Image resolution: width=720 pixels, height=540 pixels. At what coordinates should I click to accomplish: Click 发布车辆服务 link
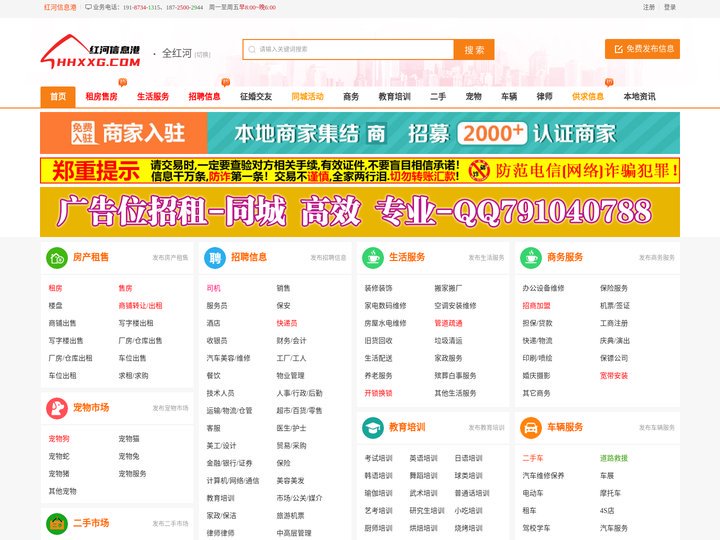click(x=657, y=428)
